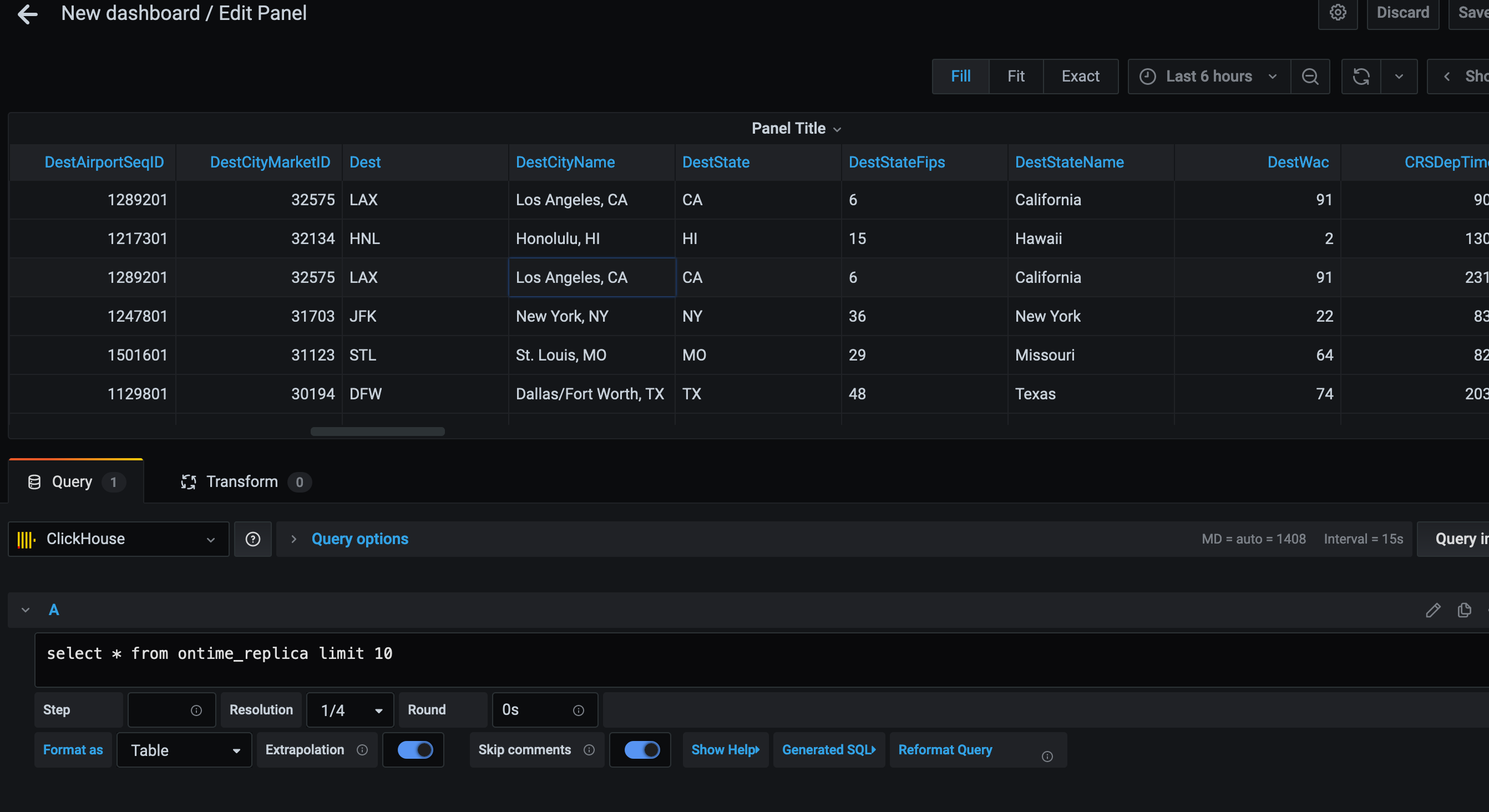
Task: Toggle the Extrapolation switch
Action: (414, 749)
